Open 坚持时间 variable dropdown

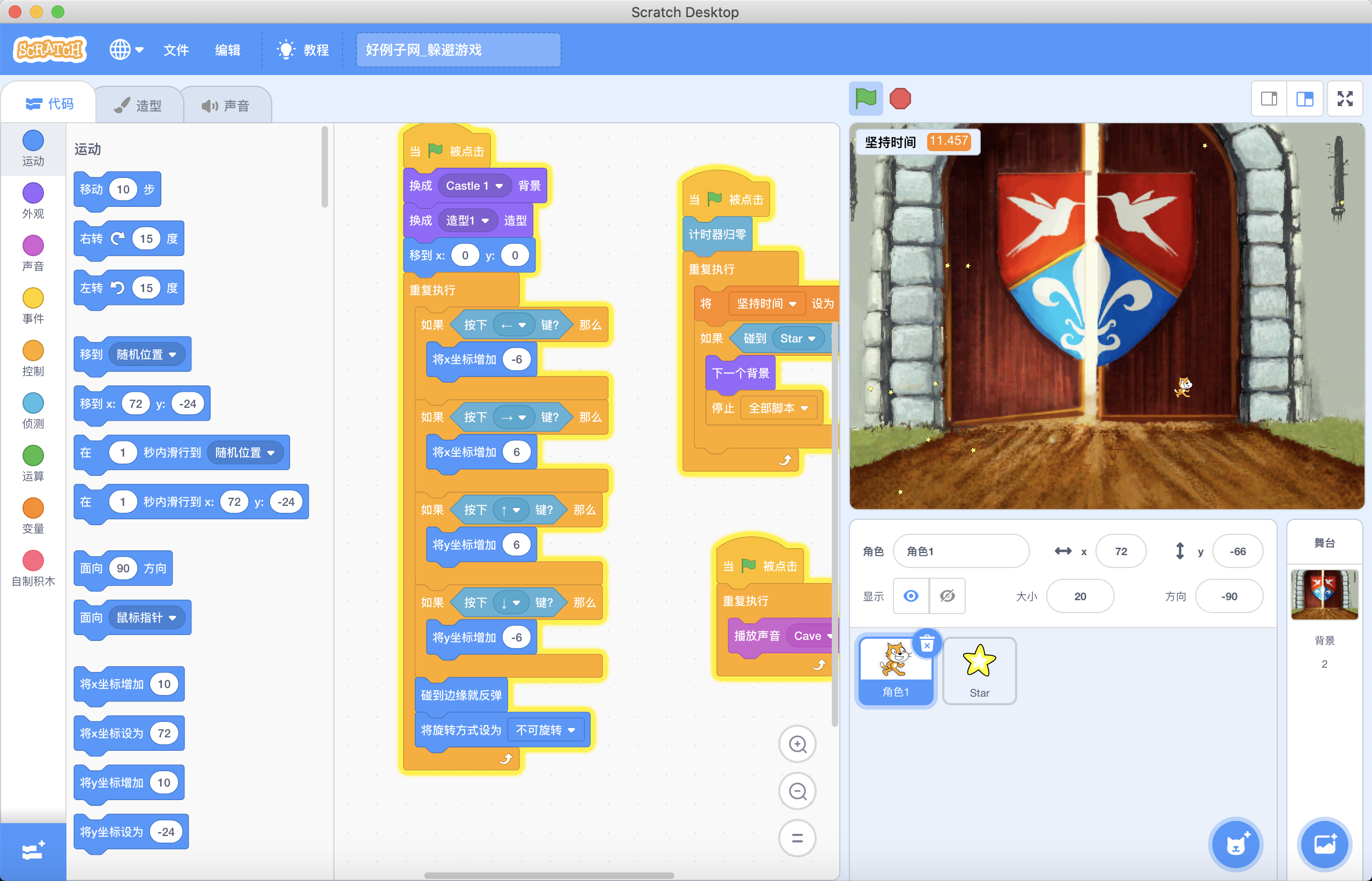(767, 304)
